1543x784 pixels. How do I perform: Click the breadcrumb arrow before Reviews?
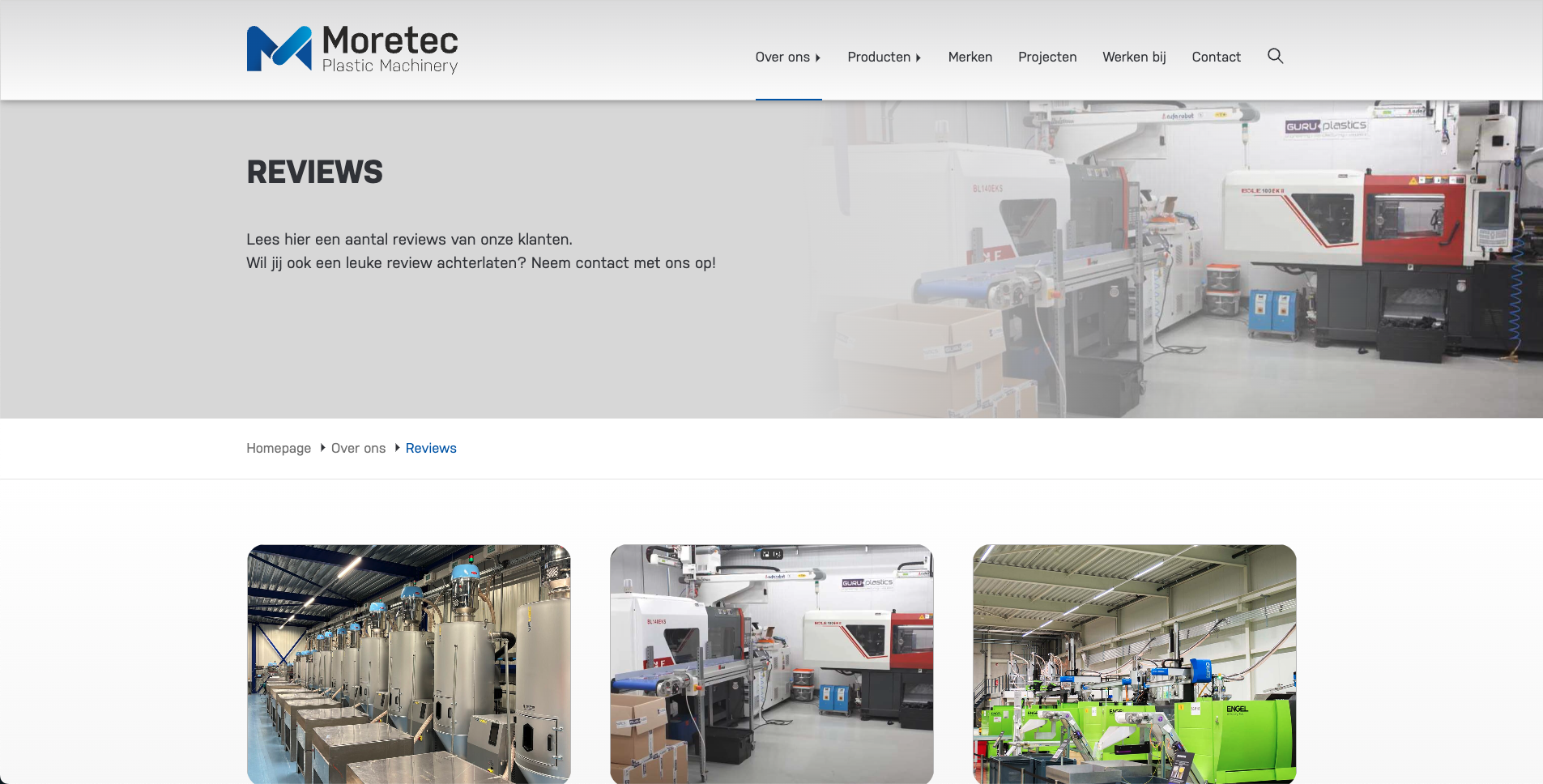397,448
